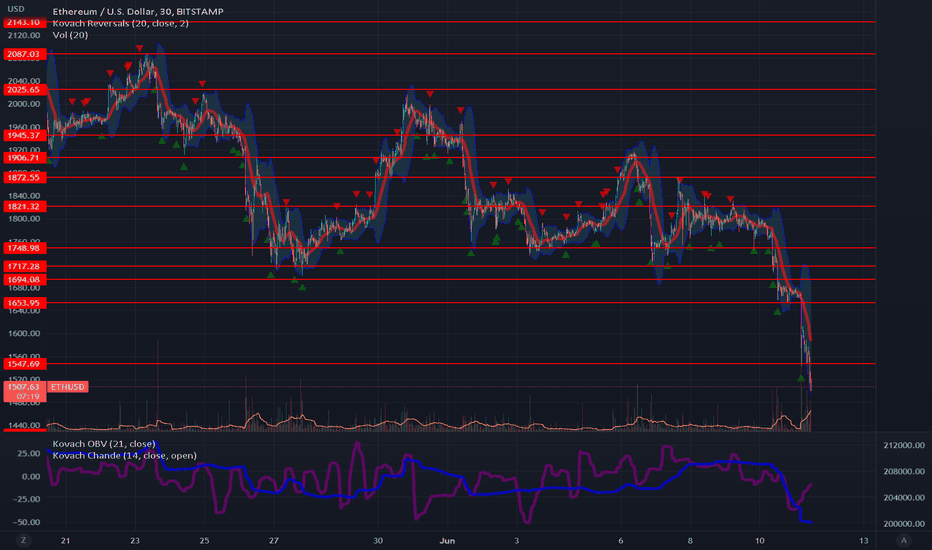Click the 2087.03 horizontal level label
This screenshot has height=550, width=932.
24,54
